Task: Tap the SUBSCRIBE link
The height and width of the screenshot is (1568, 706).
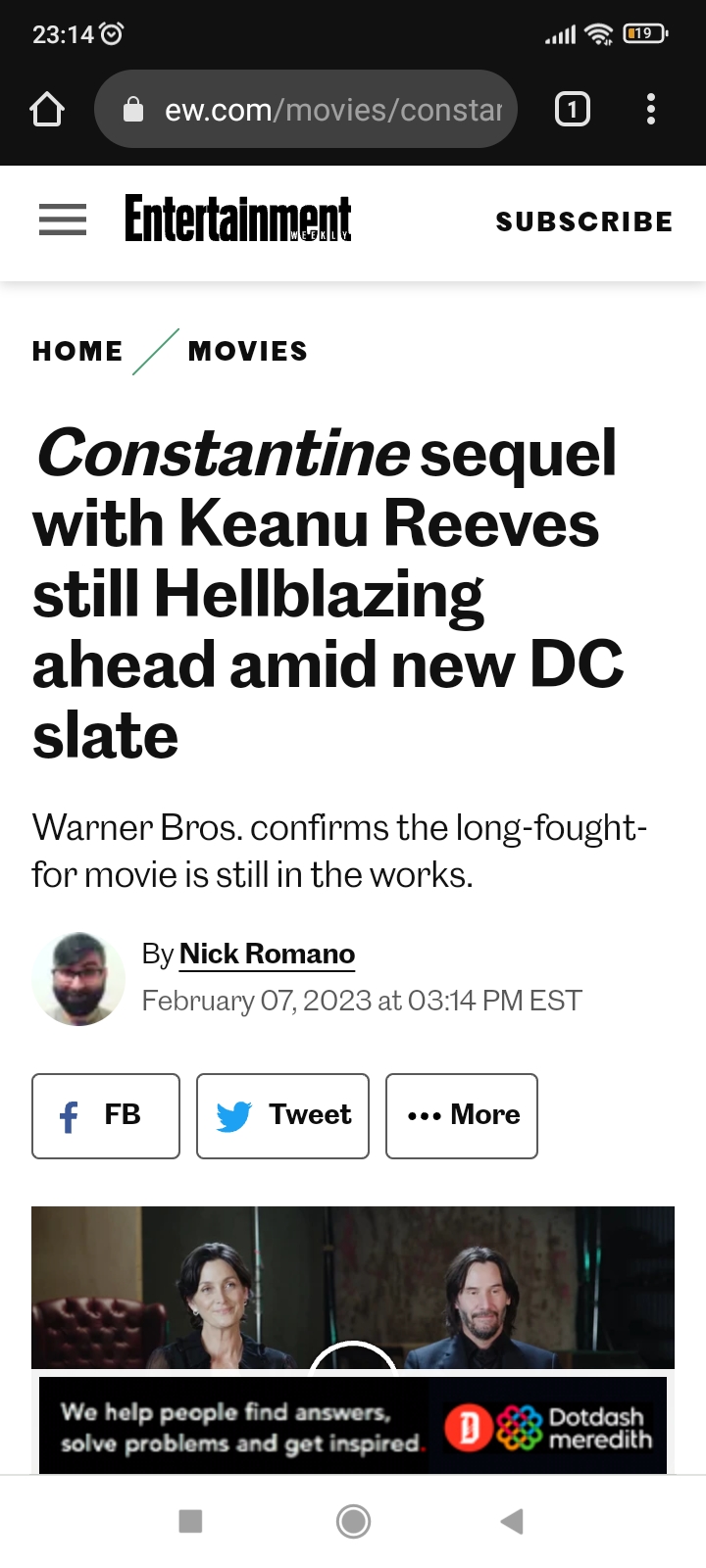Action: pyautogui.click(x=584, y=221)
